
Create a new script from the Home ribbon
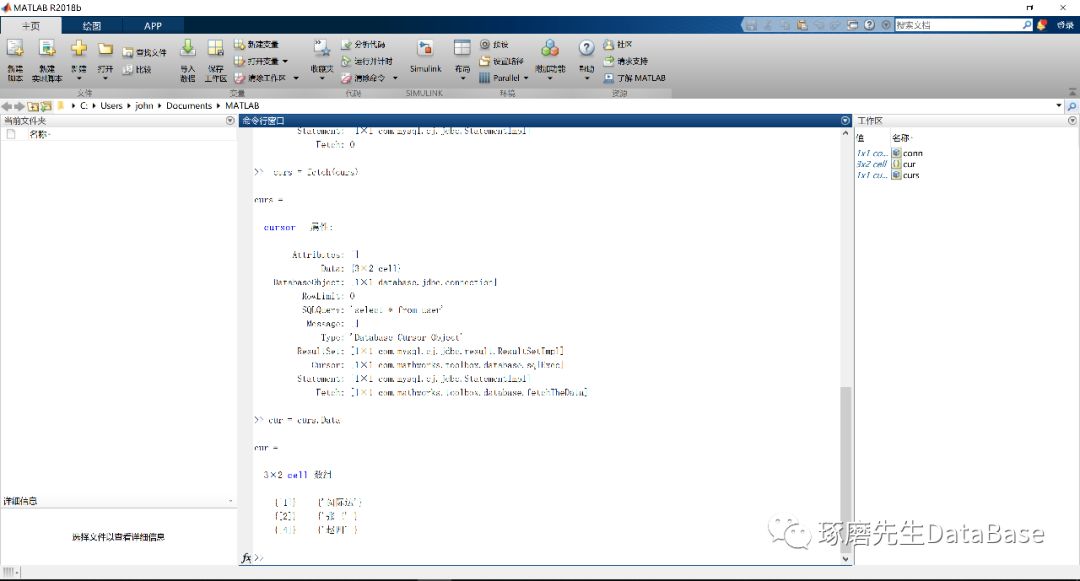pos(15,60)
